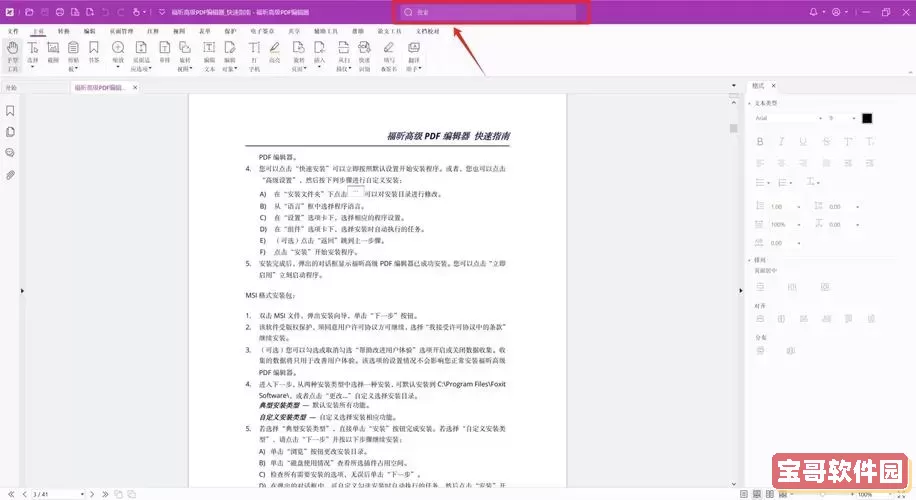Viewport: 916px width, 500px height.
Task: Select the Hand tool (手型工具)
Action: [12, 55]
